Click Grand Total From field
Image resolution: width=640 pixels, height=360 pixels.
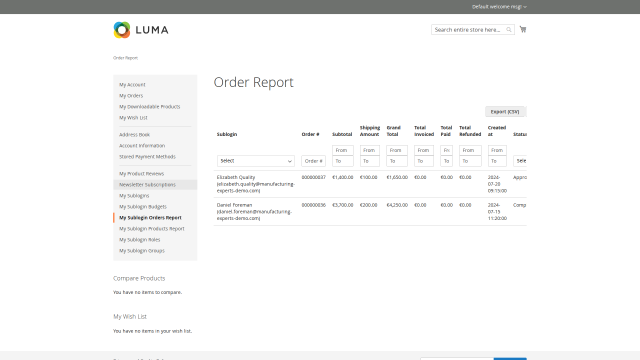[397, 150]
